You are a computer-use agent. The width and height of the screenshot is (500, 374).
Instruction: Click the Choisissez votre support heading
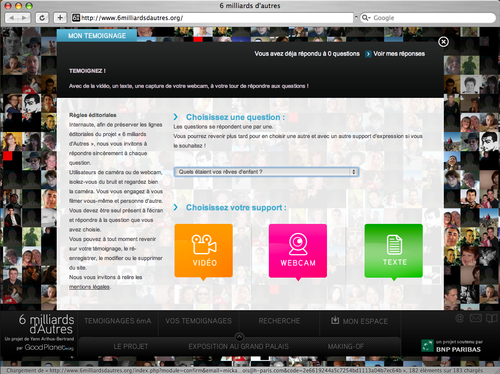click(236, 208)
